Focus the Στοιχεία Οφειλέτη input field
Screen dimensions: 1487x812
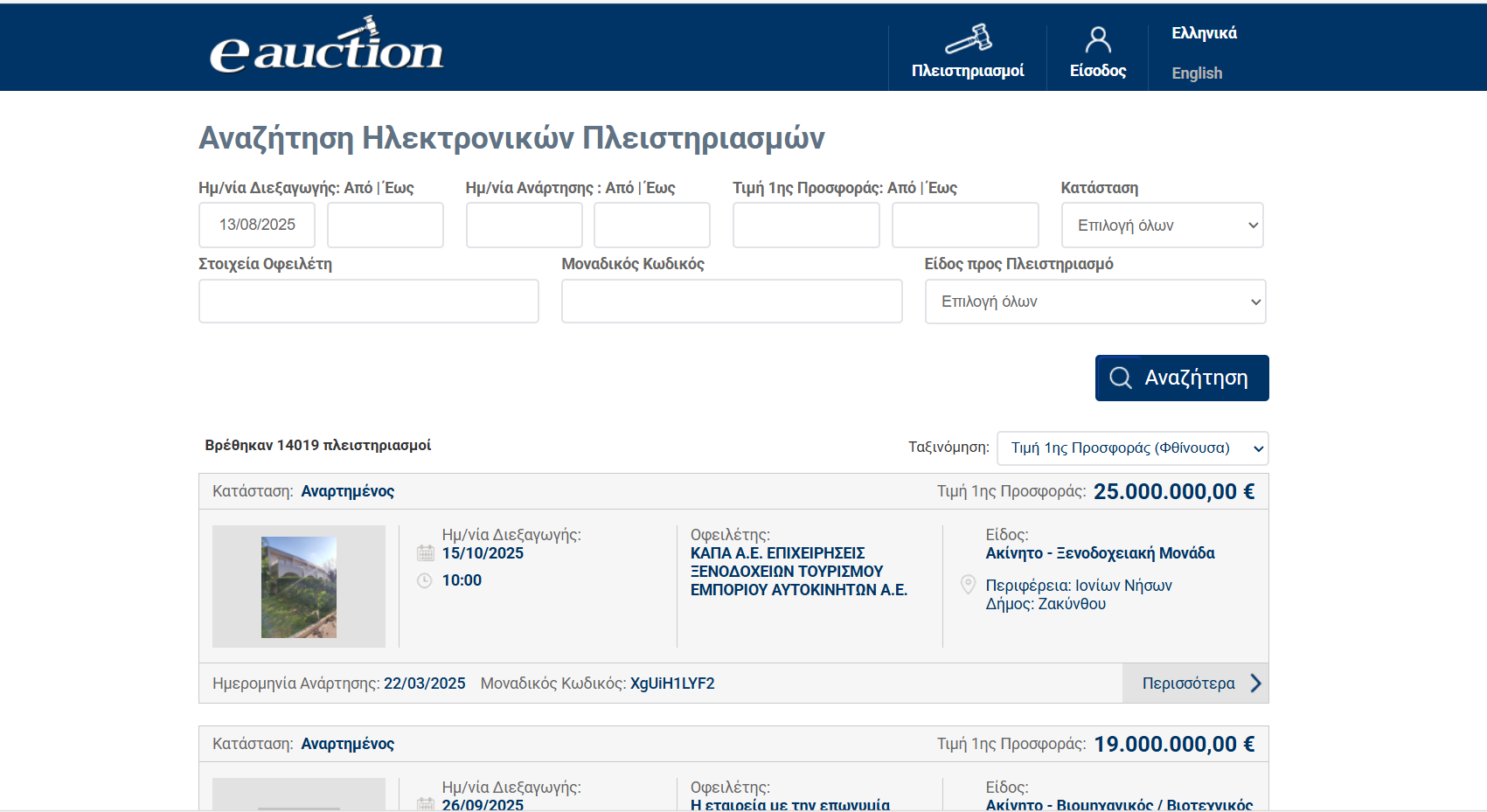(x=368, y=302)
